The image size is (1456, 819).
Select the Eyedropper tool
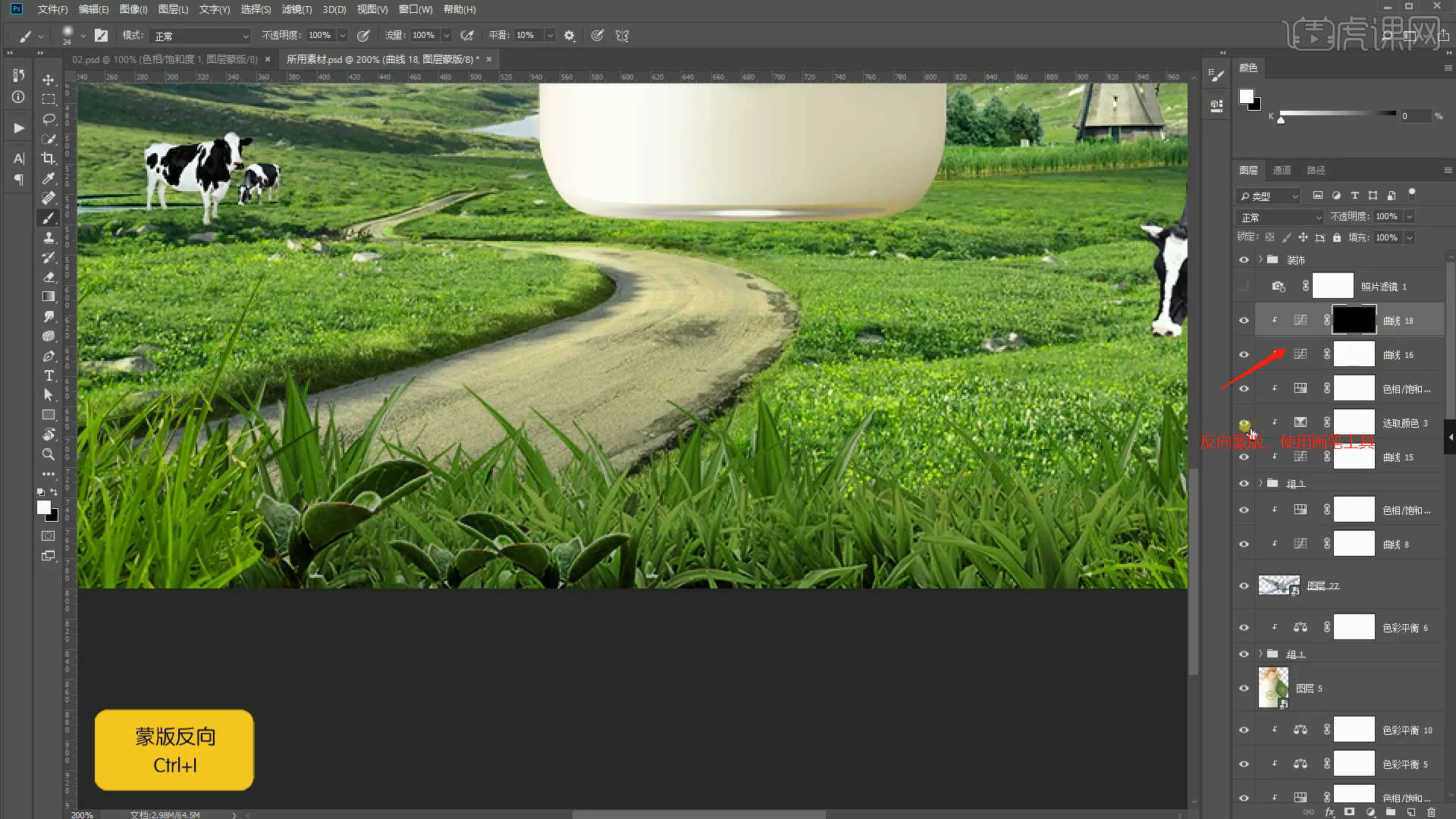coord(49,178)
